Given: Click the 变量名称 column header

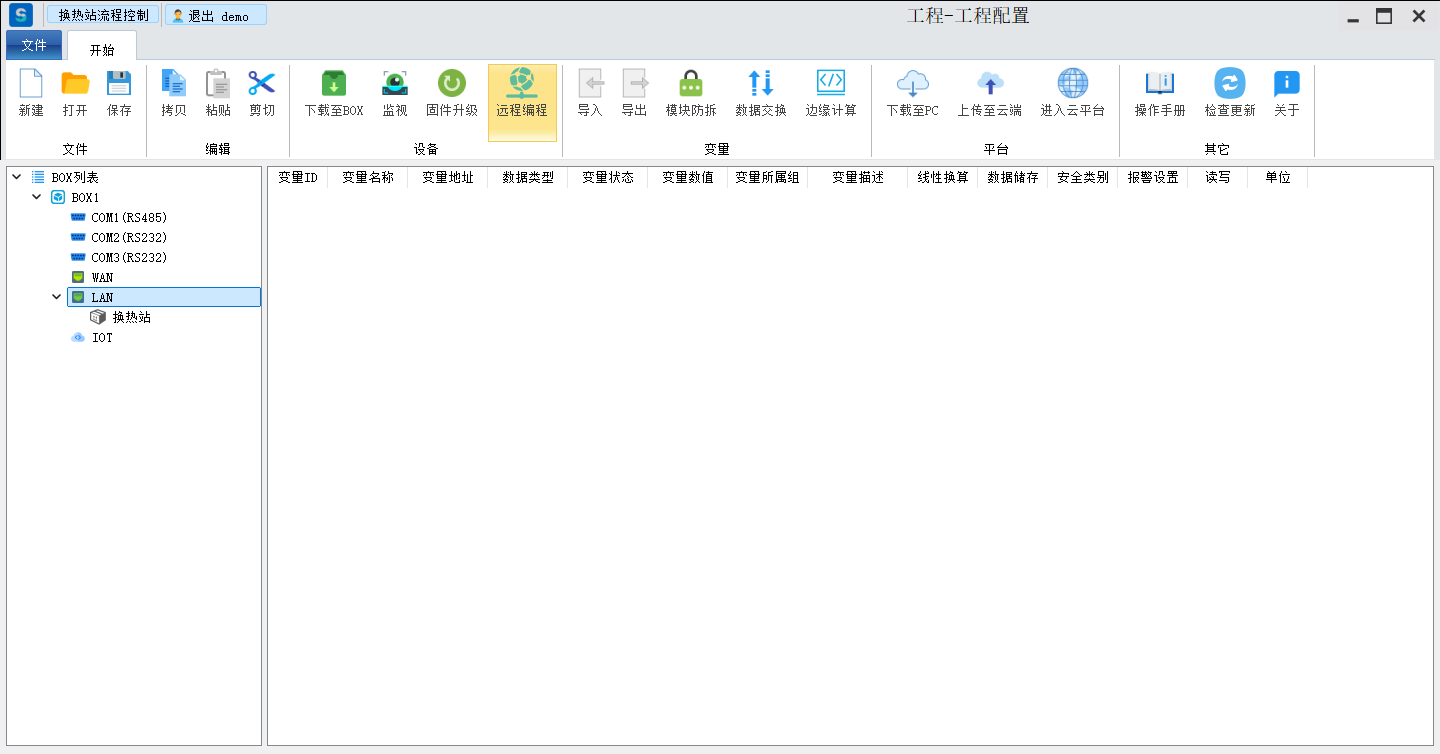Looking at the screenshot, I should (367, 177).
